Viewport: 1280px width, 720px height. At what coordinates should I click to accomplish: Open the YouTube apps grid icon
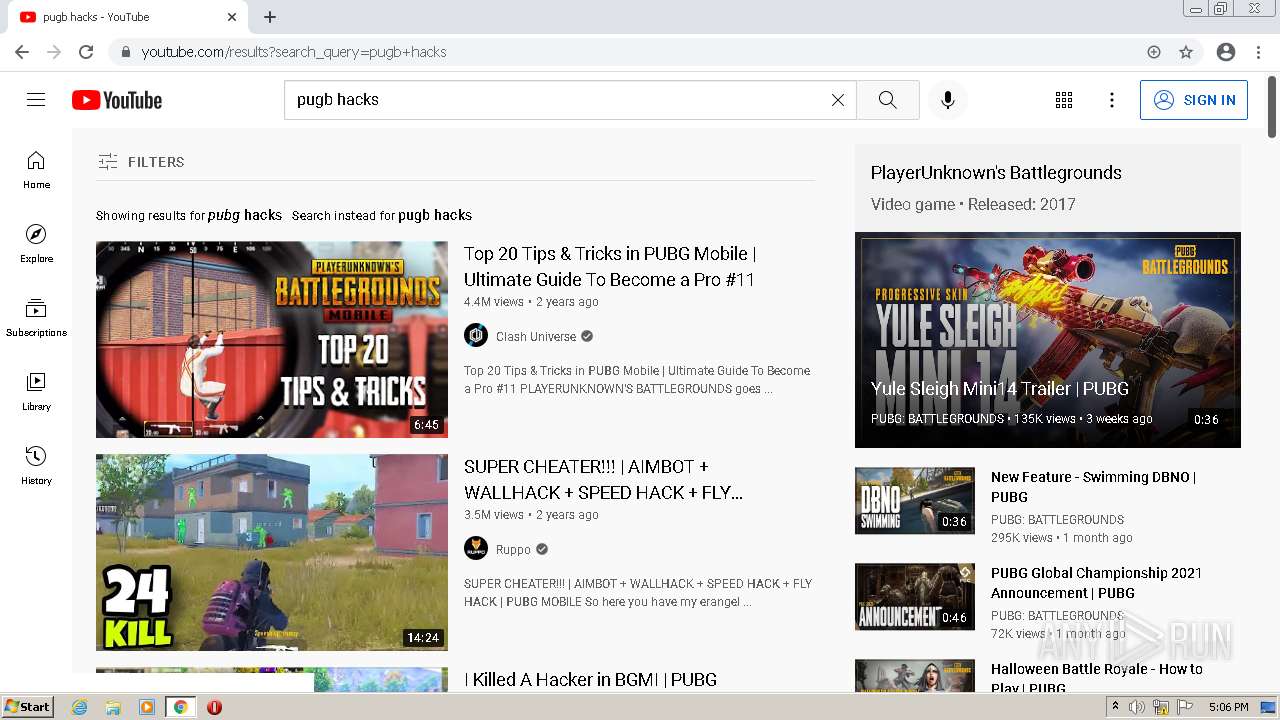click(x=1064, y=100)
